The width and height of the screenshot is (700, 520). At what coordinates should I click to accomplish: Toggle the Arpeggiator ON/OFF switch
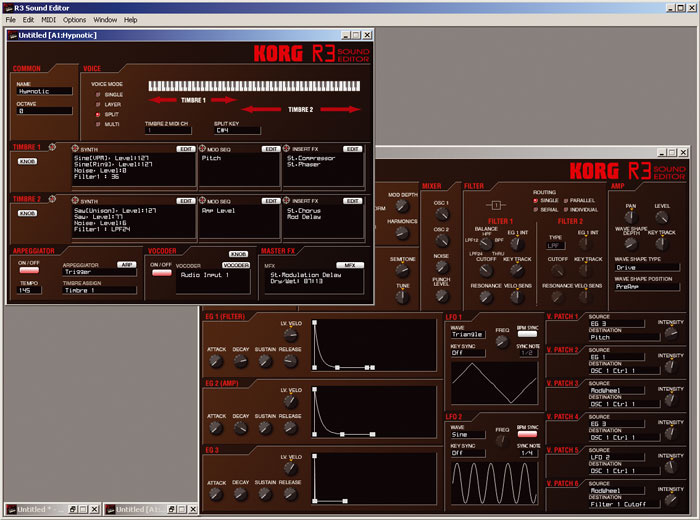(29, 270)
